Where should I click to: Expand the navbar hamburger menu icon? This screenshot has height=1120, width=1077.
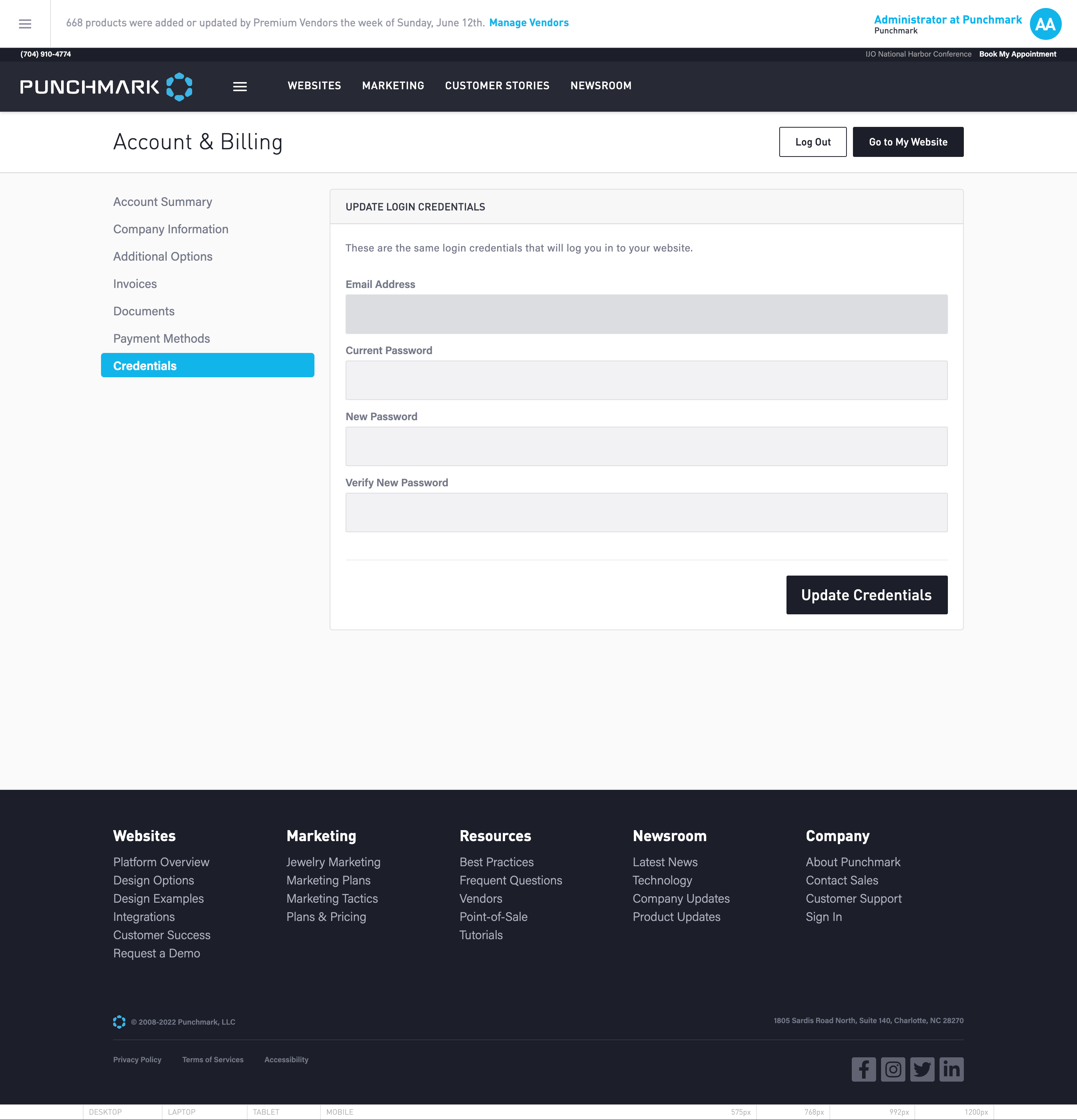[x=240, y=86]
